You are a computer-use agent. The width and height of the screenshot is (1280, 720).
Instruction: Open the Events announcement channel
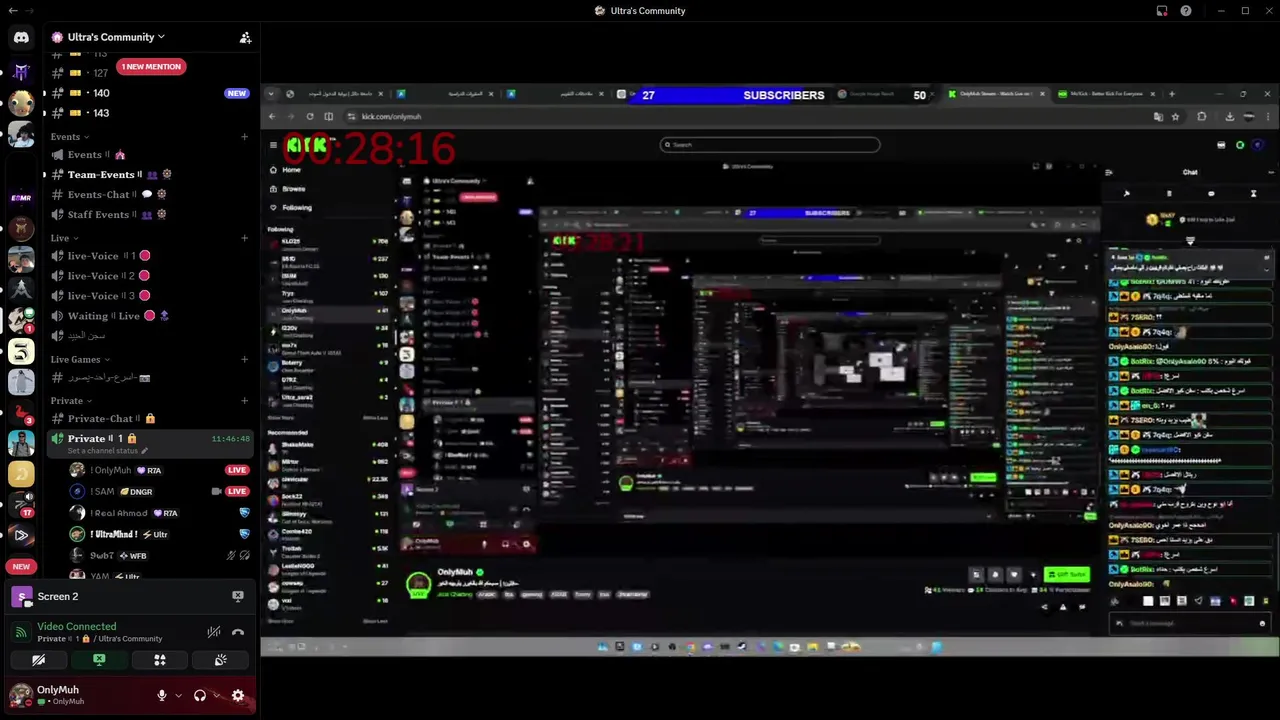coord(150,155)
